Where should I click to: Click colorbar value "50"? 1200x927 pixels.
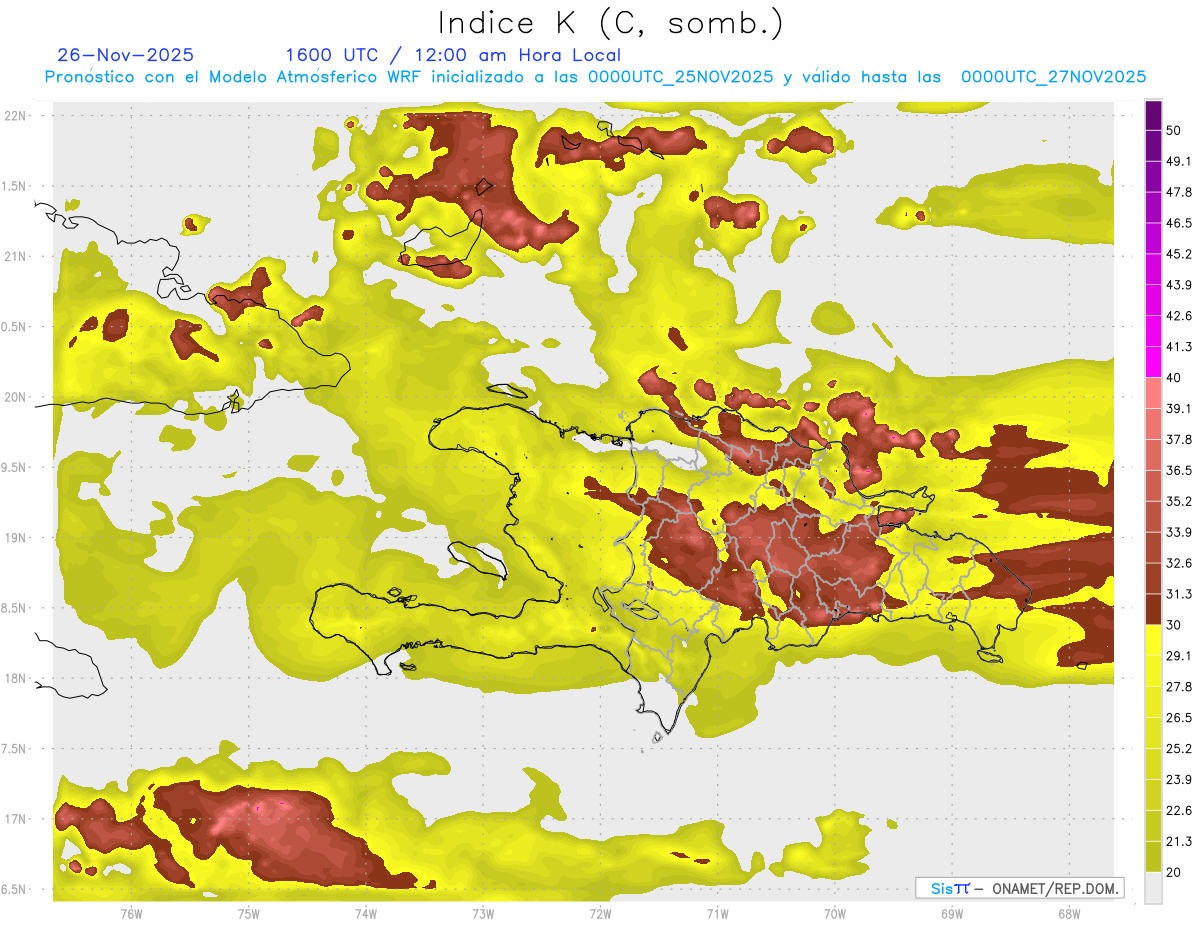[1175, 131]
